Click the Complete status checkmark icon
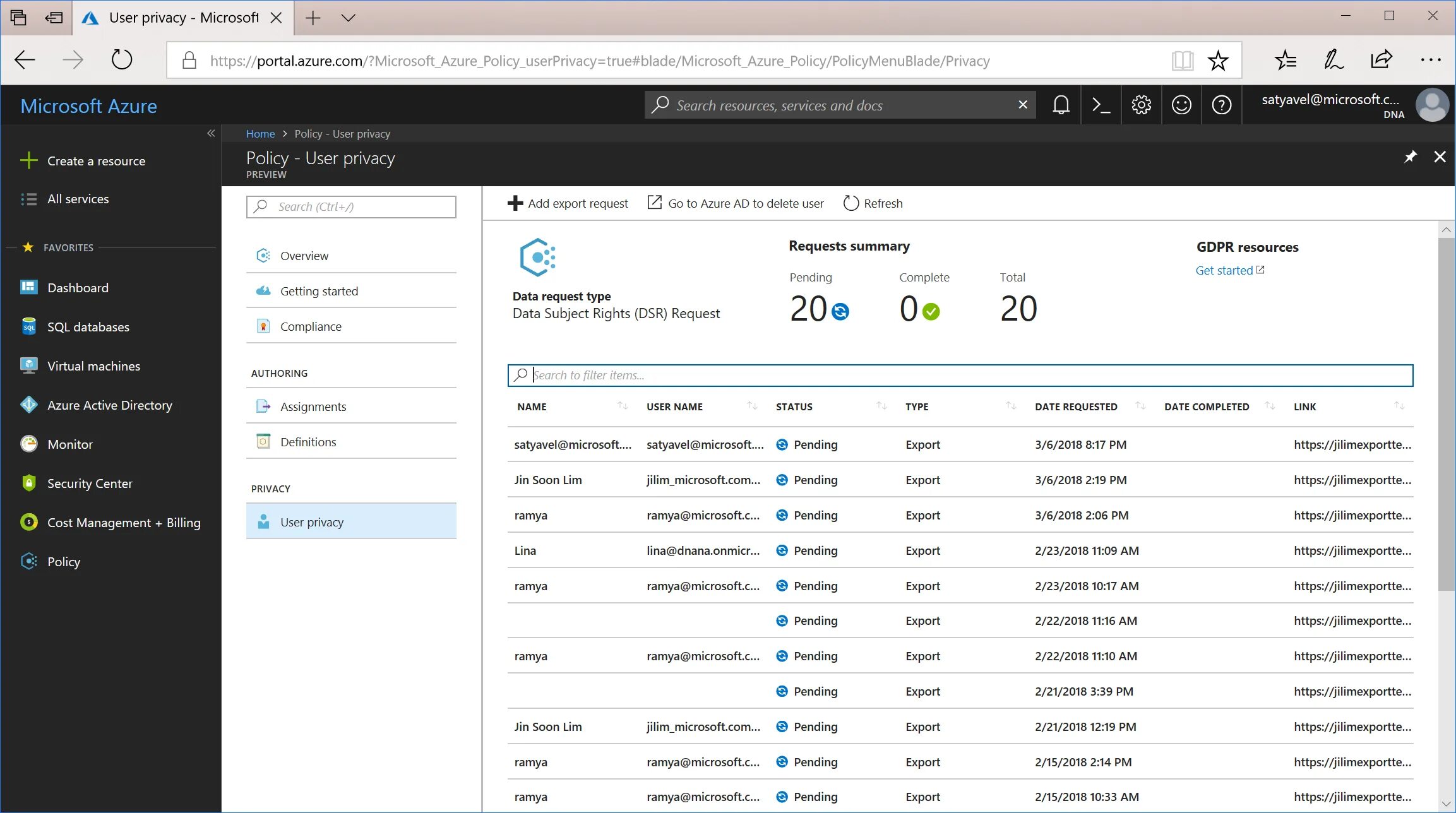 pos(928,311)
